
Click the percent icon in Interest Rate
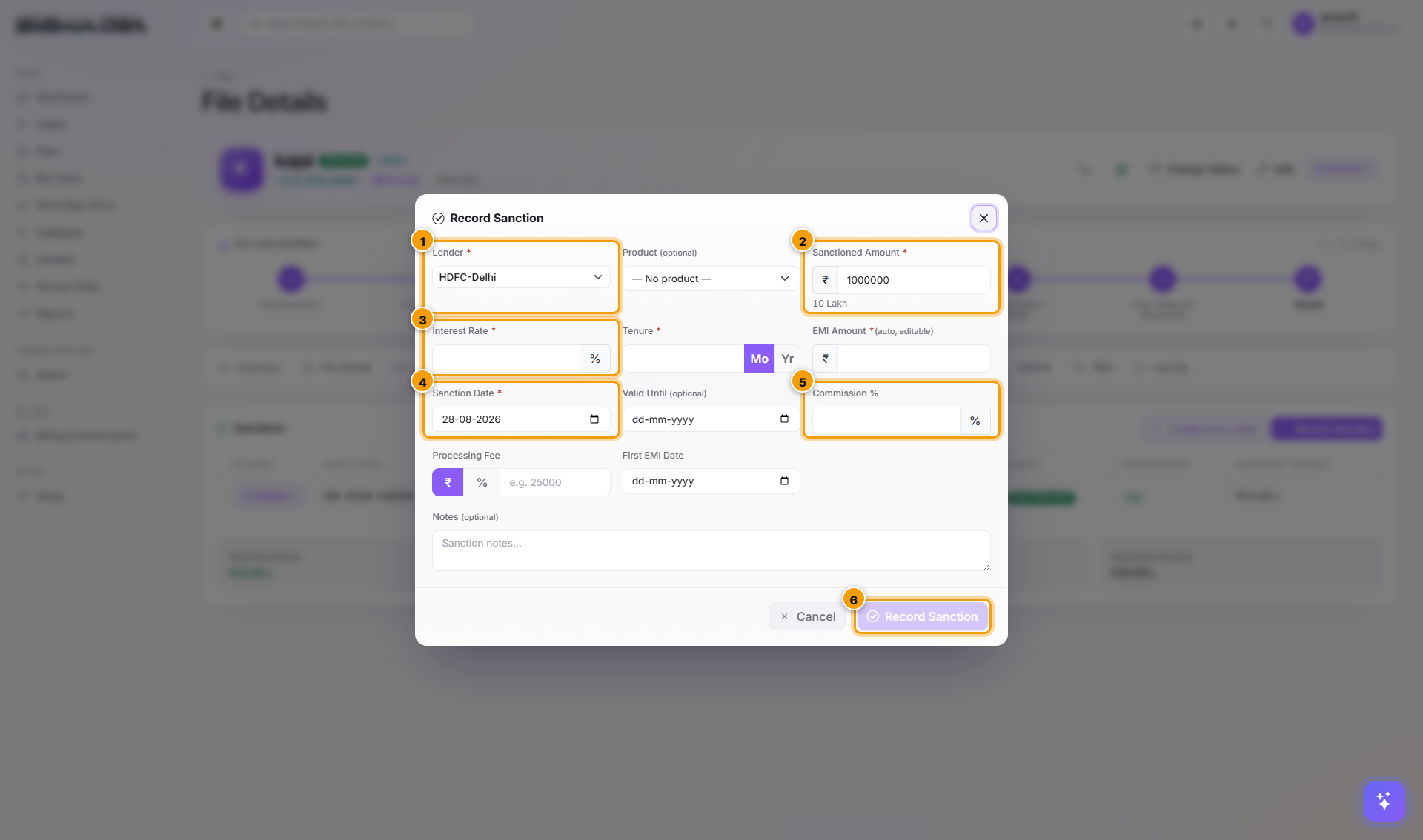point(595,359)
